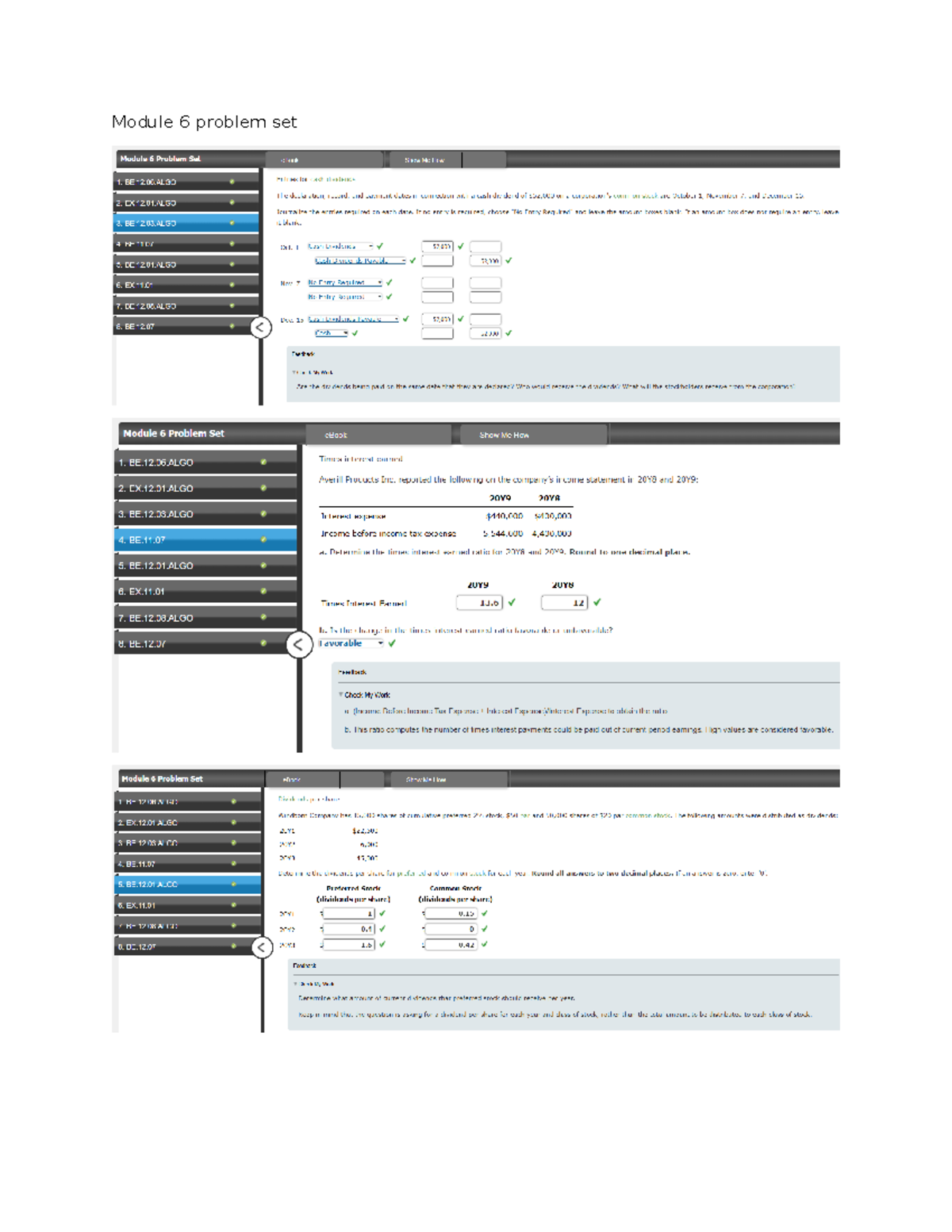Click green checkmark next to Favorable dropdown
This screenshot has height=1232, width=952.
coord(392,643)
